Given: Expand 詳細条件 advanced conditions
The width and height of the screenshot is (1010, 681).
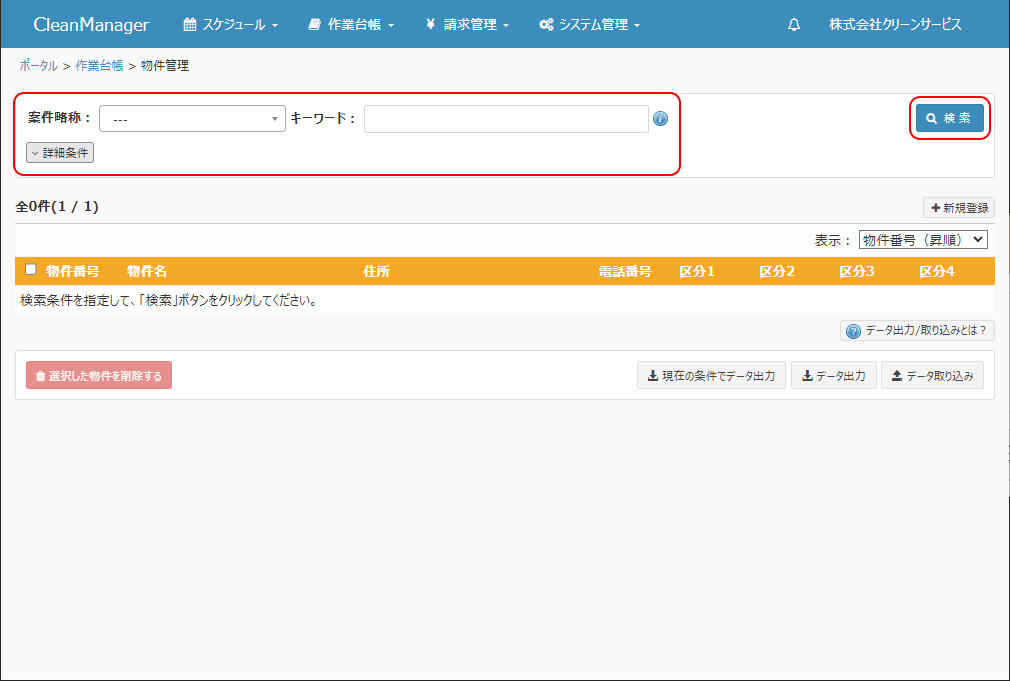Looking at the screenshot, I should 60,153.
